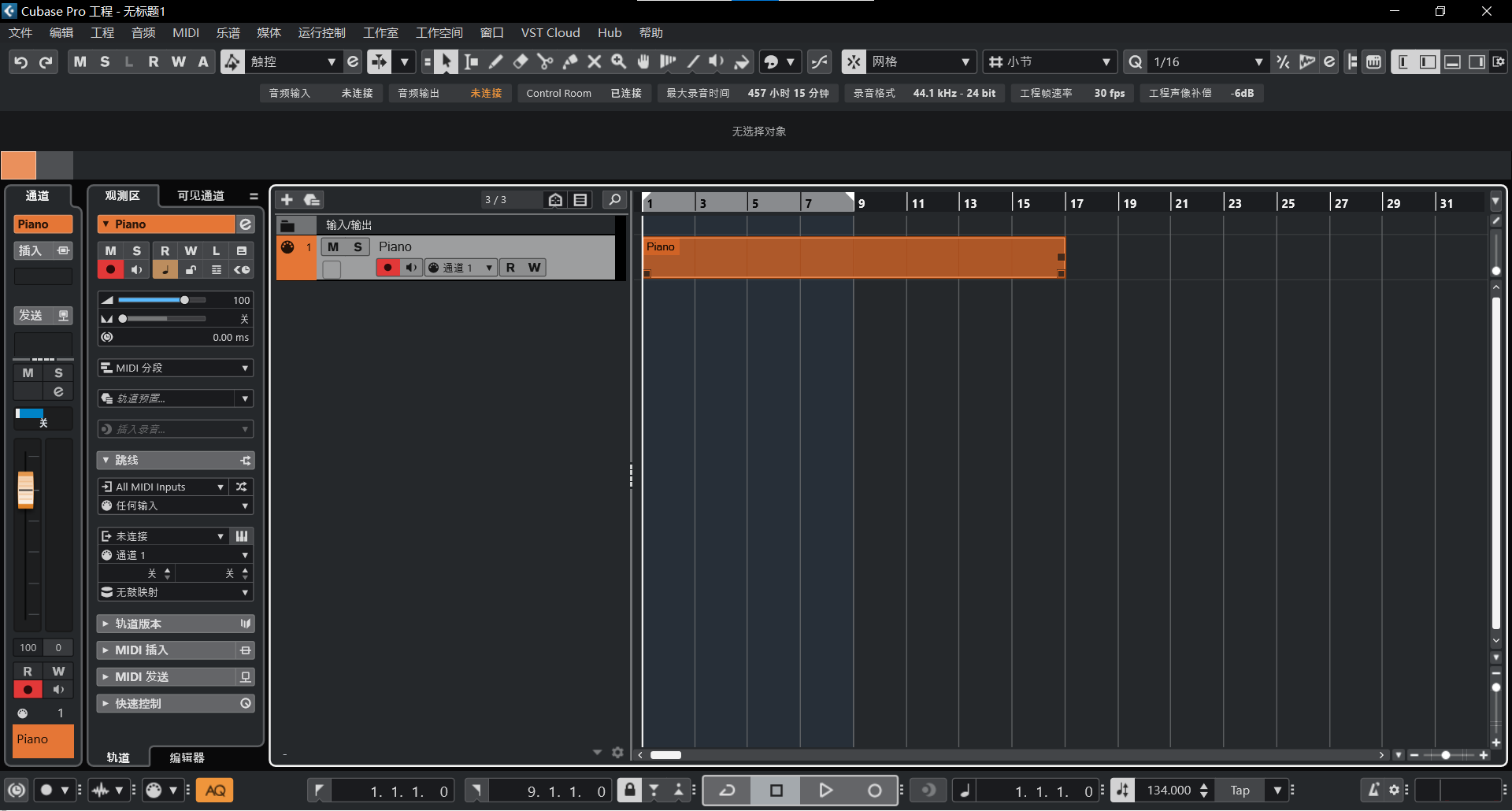Viewport: 1512px width, 811px height.
Task: Click the quantize Q icon
Action: 1135,62
